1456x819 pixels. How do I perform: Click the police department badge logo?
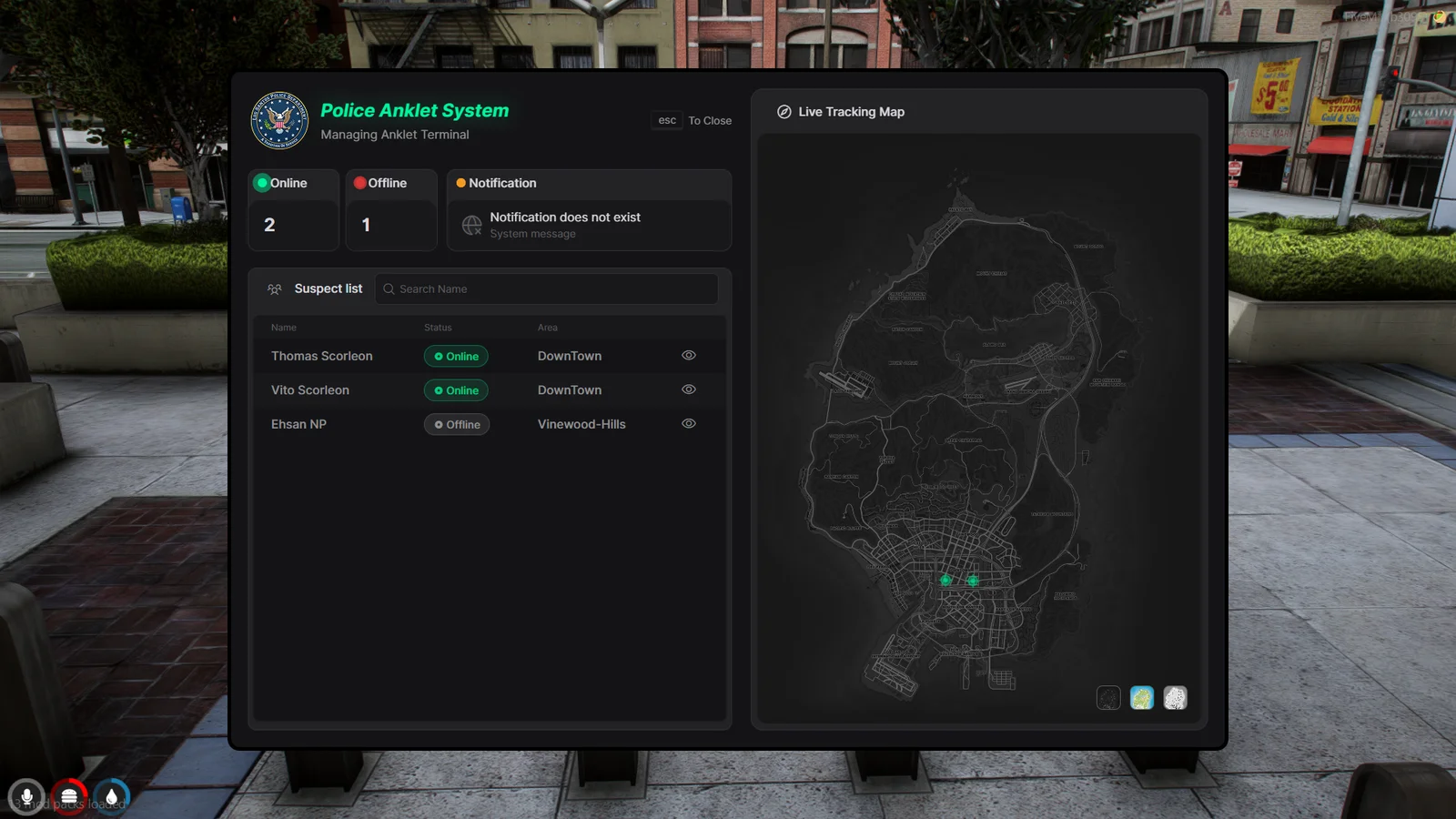279,120
